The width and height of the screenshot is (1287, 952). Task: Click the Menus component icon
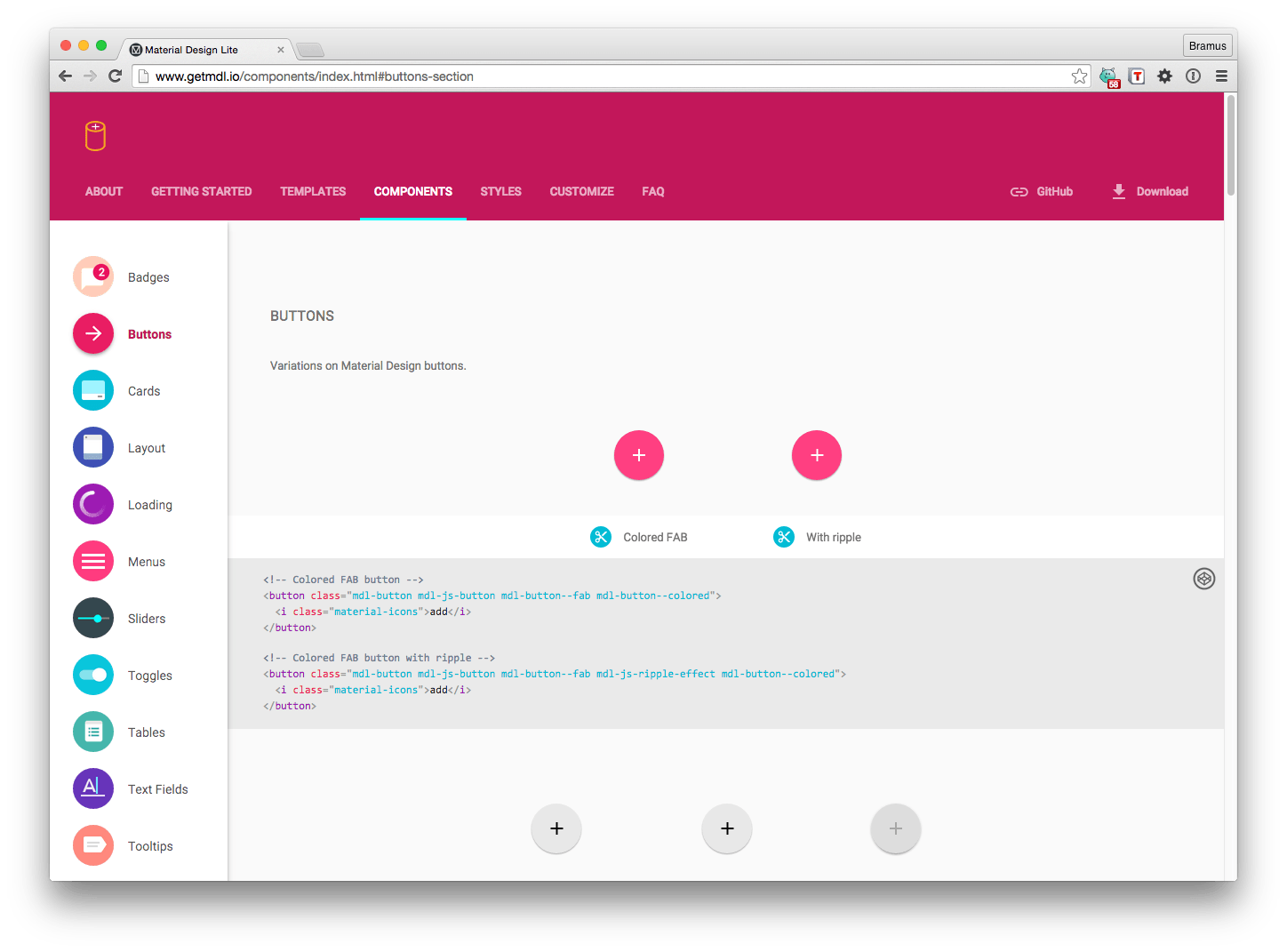(92, 561)
